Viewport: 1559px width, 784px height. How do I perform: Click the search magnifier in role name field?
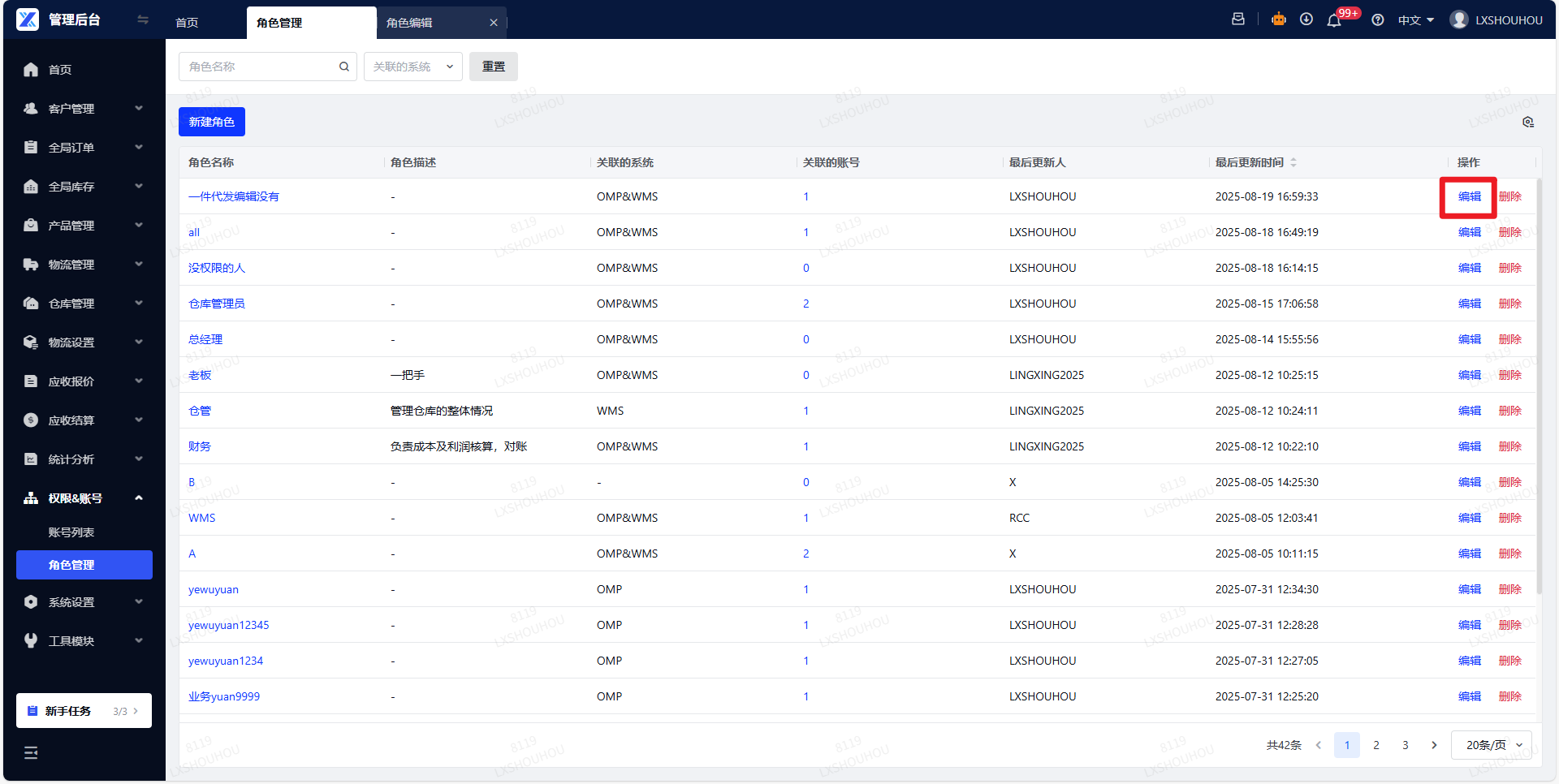pos(344,67)
